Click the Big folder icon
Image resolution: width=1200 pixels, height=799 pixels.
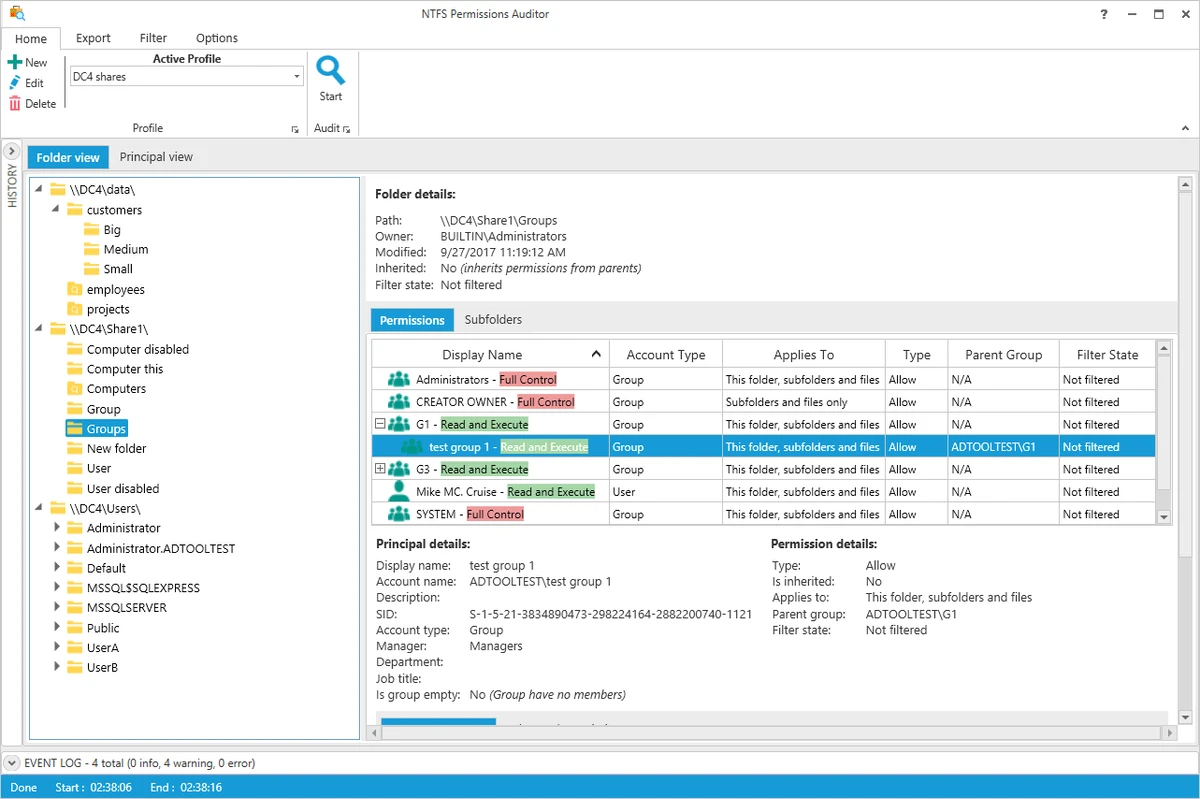click(92, 230)
